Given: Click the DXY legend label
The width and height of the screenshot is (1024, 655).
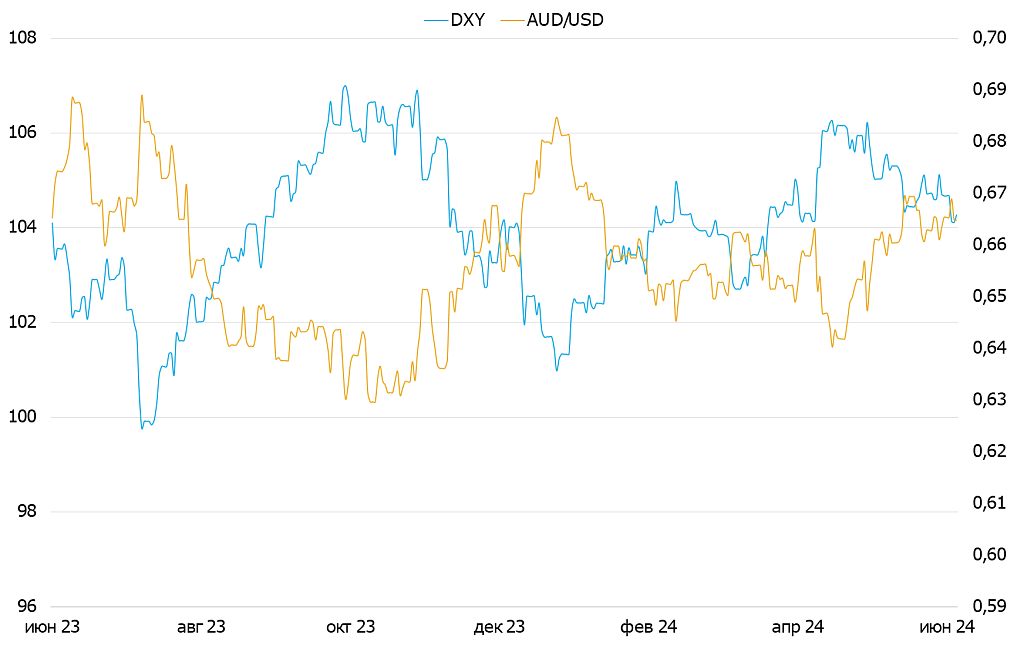Looking at the screenshot, I should coord(468,20).
